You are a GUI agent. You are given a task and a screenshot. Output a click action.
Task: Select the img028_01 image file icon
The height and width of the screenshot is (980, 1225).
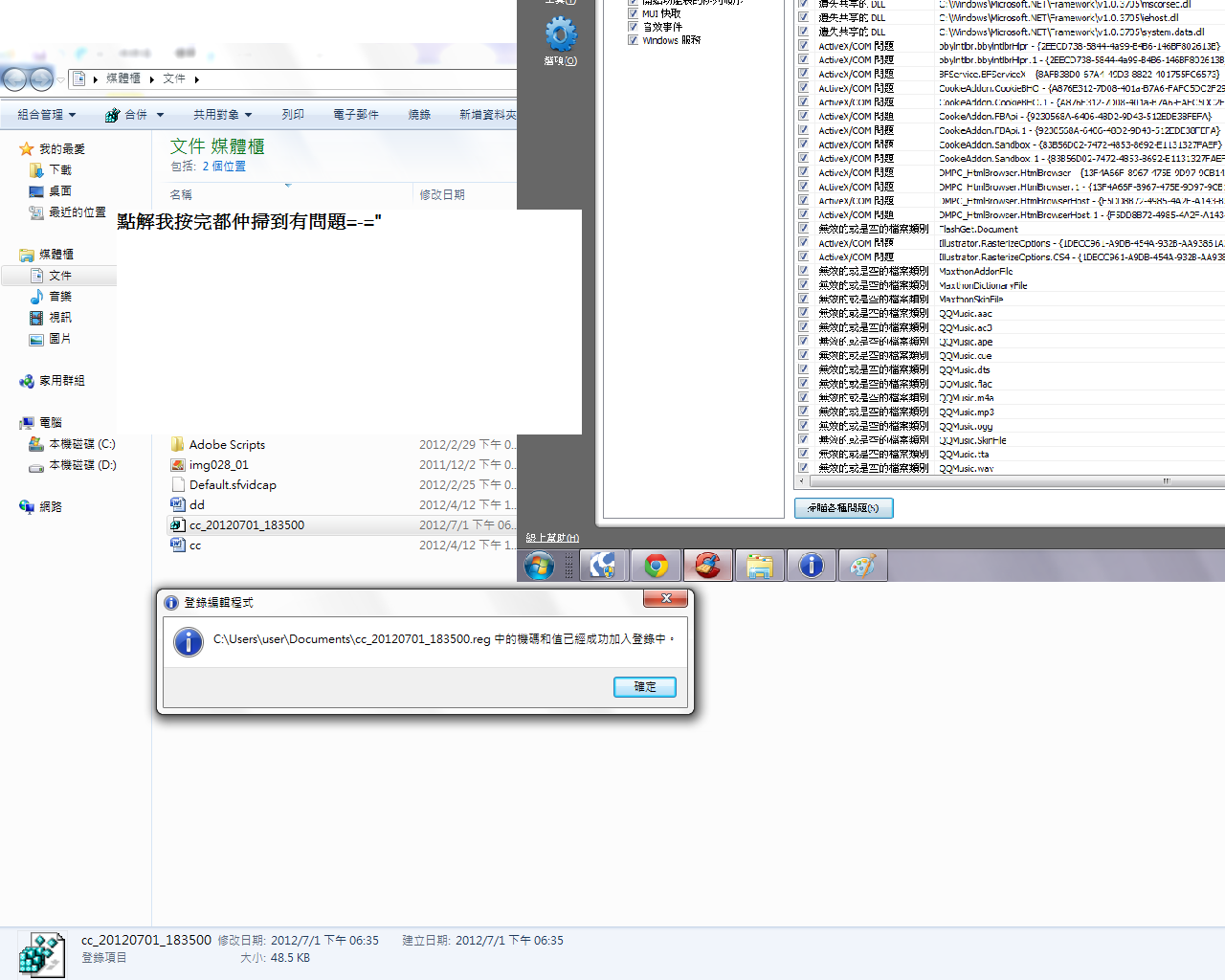(x=177, y=464)
